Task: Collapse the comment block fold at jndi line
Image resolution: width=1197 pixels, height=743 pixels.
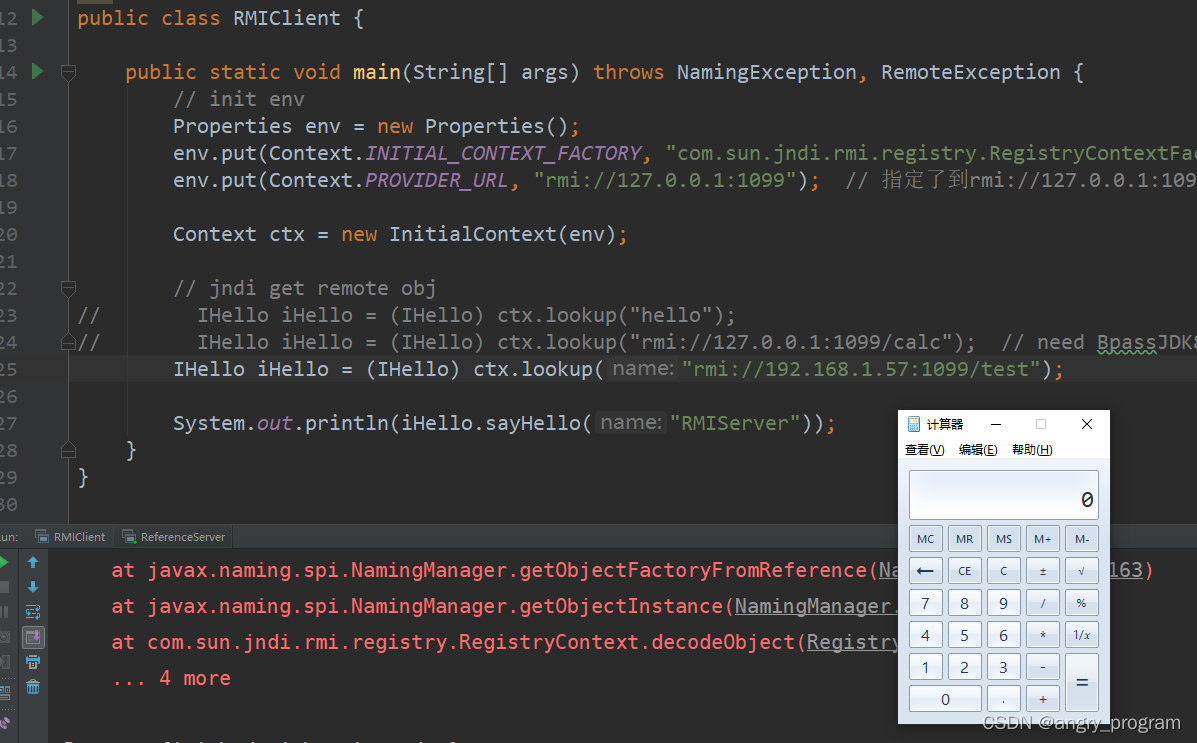Action: point(68,289)
